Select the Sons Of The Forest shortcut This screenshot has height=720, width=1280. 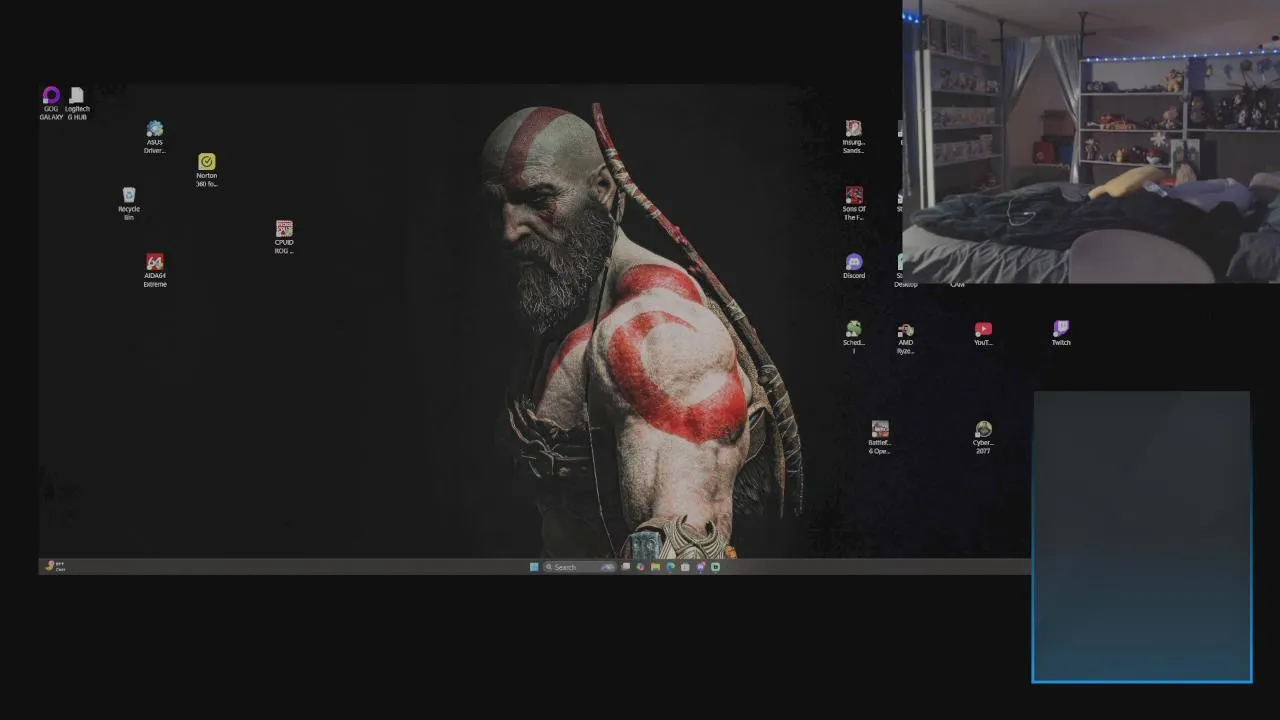[x=854, y=203]
